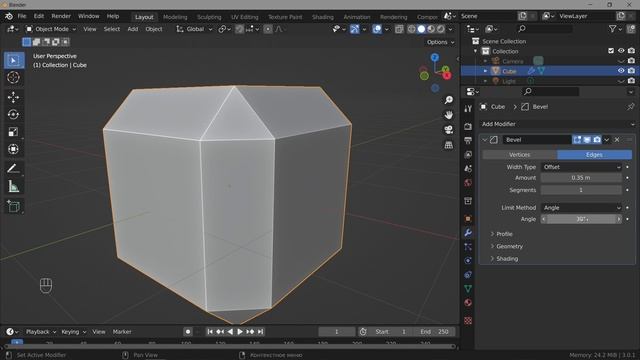
Task: Open the Tool properties tab
Action: point(468,109)
